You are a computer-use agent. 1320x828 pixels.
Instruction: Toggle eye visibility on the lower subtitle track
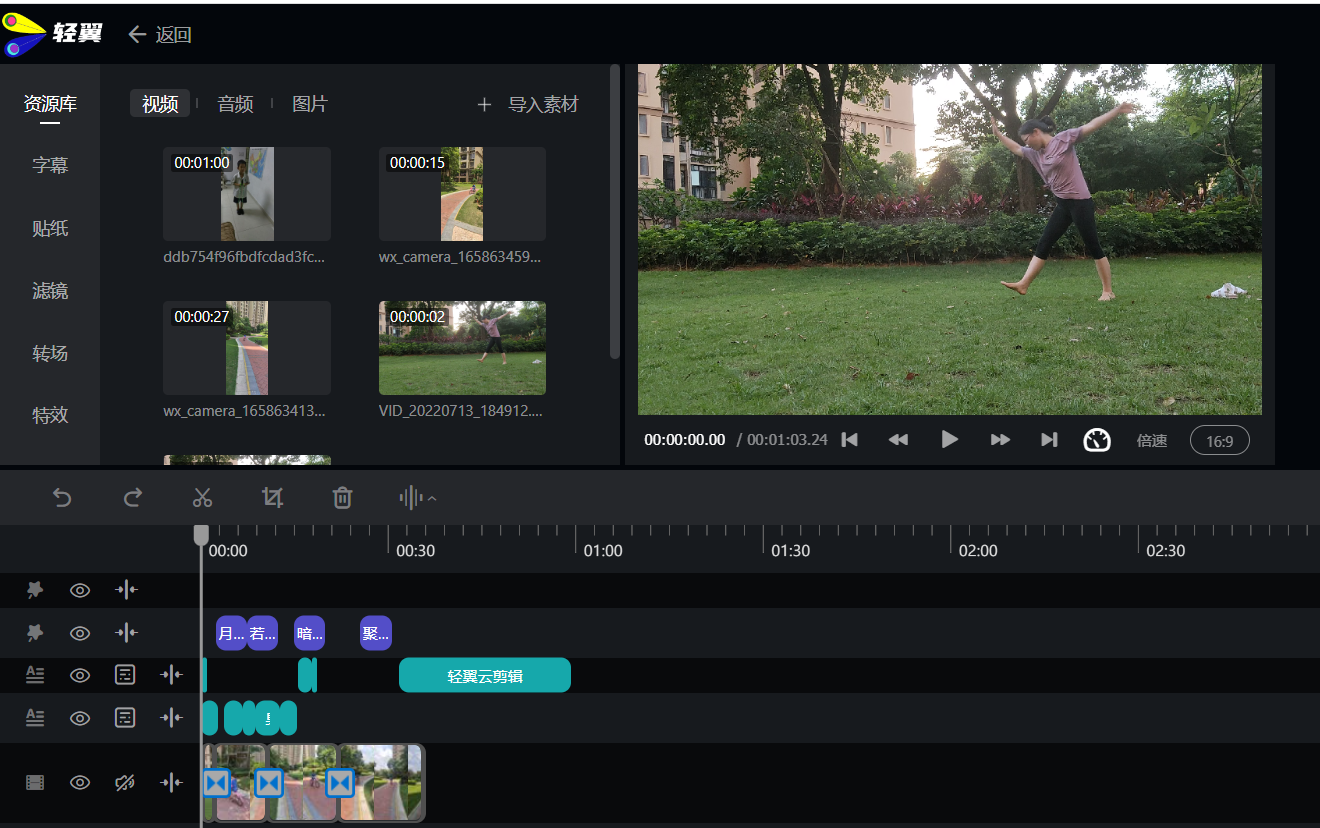[x=80, y=717]
